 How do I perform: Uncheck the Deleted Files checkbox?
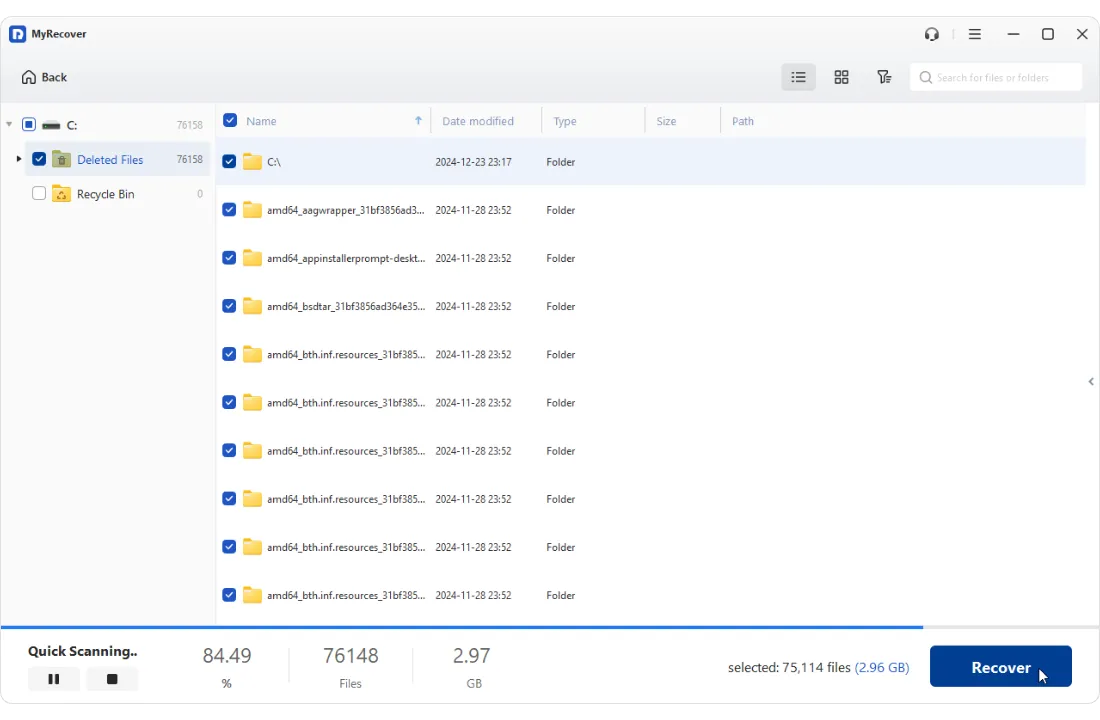39,159
